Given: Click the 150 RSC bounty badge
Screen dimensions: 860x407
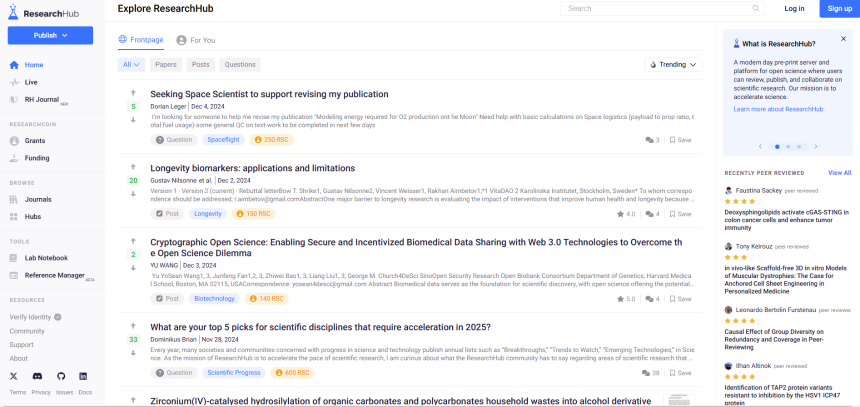Looking at the screenshot, I should (253, 214).
